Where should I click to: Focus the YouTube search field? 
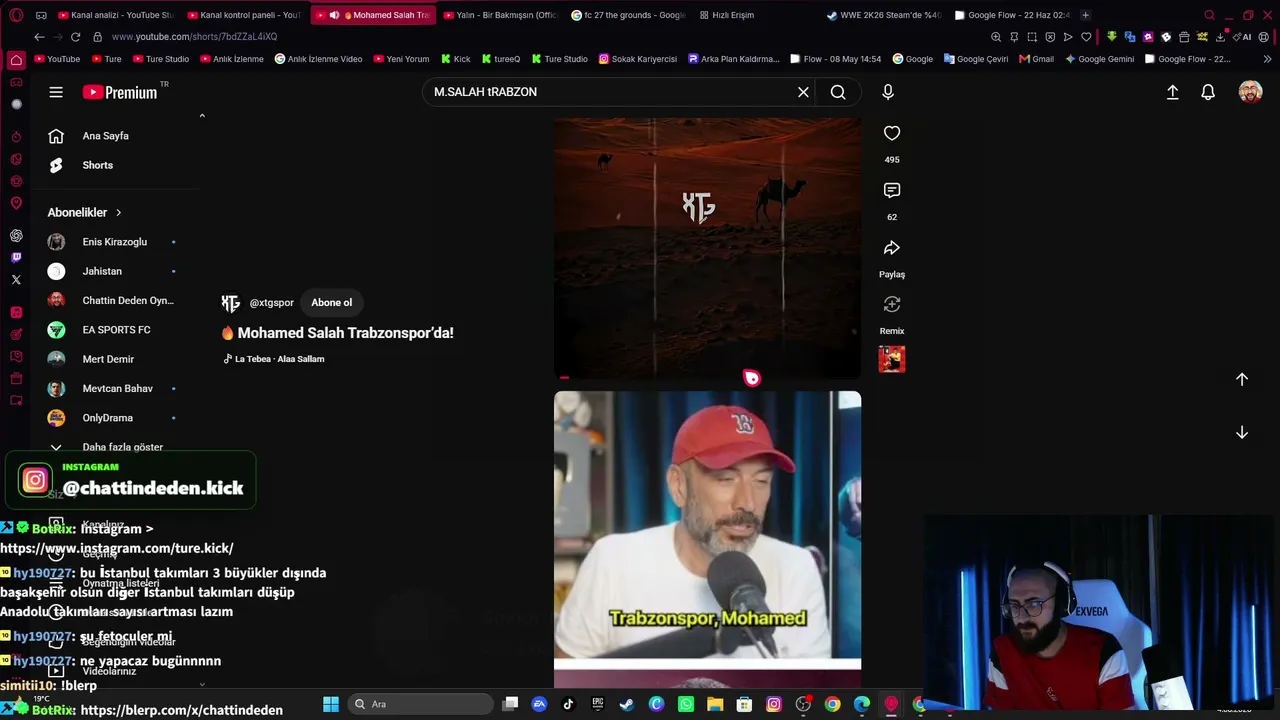(610, 92)
